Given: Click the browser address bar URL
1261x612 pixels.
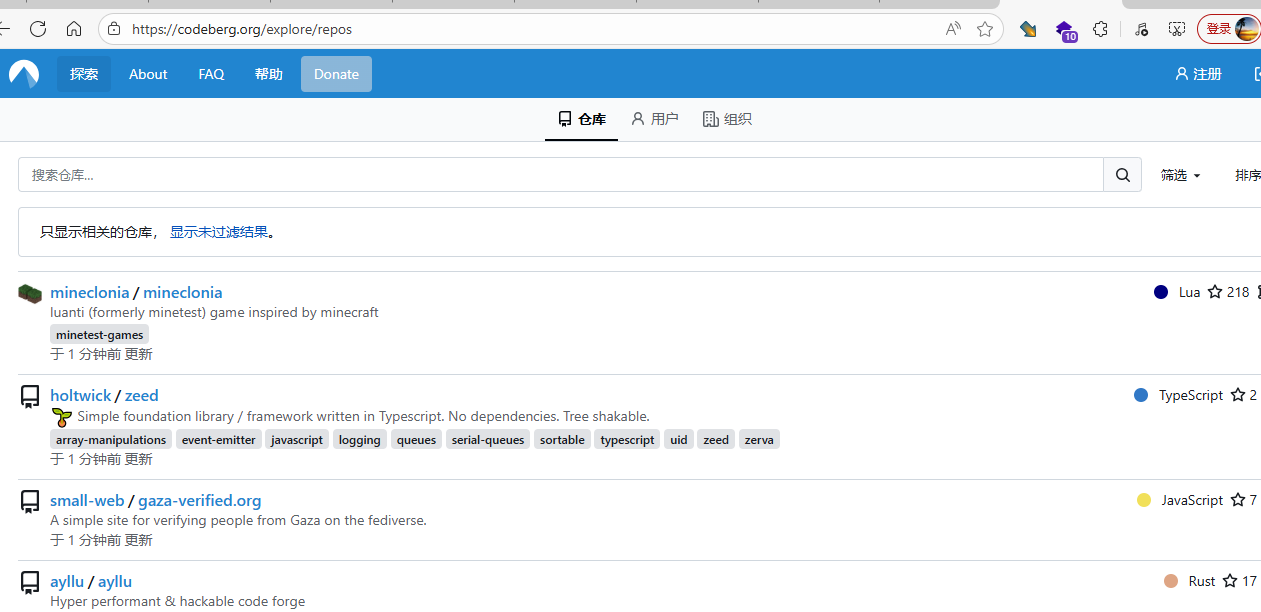Looking at the screenshot, I should 242,29.
